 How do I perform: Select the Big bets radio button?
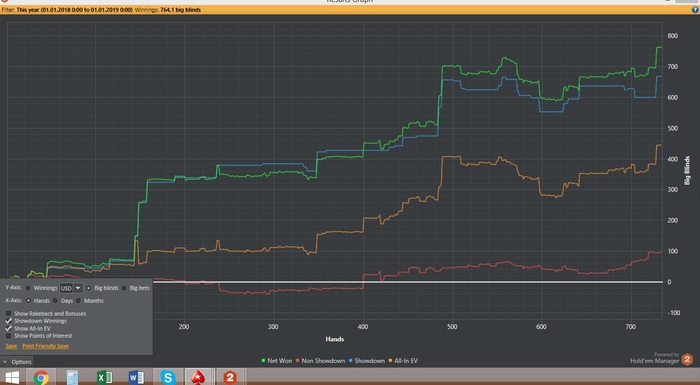[124, 288]
